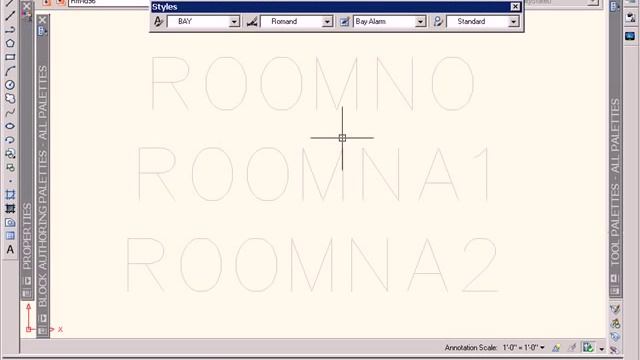Image resolution: width=640 pixels, height=360 pixels.
Task: Click the Make Block tool
Action: click(x=10, y=167)
